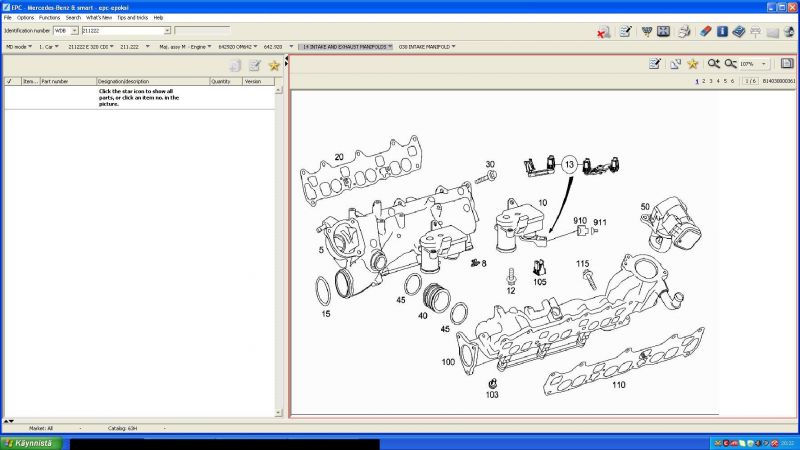Click the fit-to-screen expand arrows icon
The width and height of the screenshot is (800, 450).
click(x=663, y=32)
